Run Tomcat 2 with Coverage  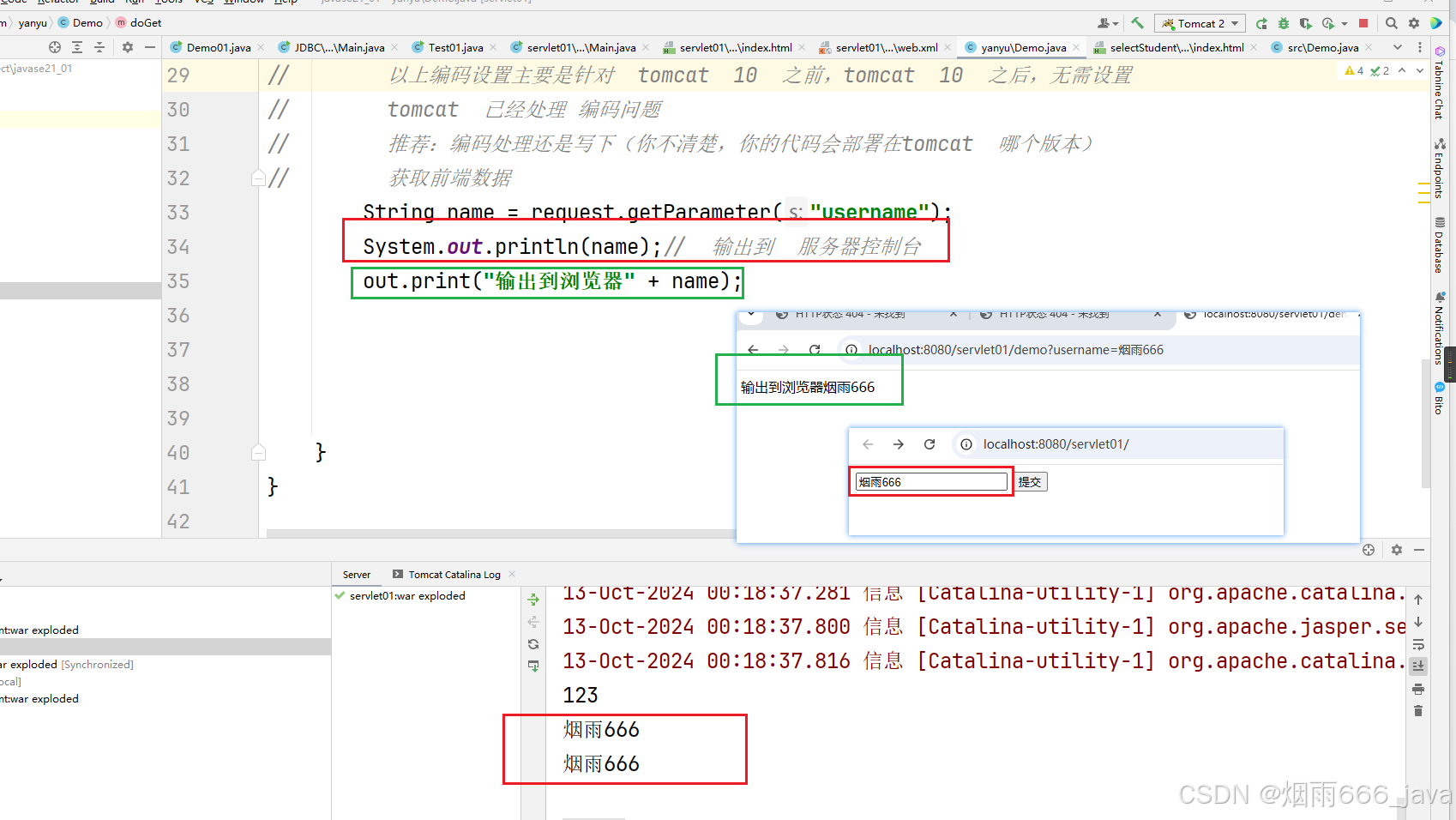pos(1305,23)
